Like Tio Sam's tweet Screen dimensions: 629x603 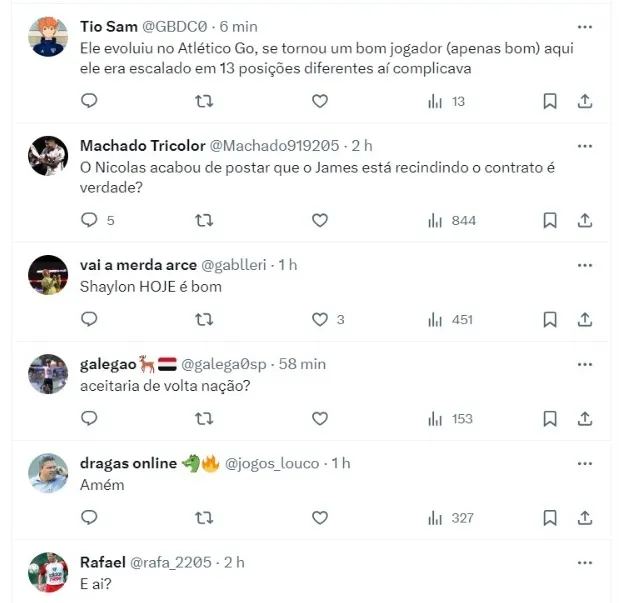tap(320, 101)
